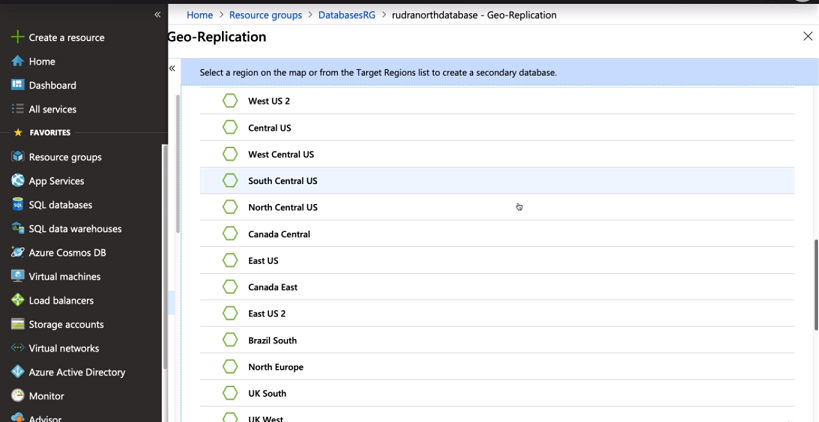Select the Central US hexagon icon
Screen dimensions: 819x422
coord(230,127)
